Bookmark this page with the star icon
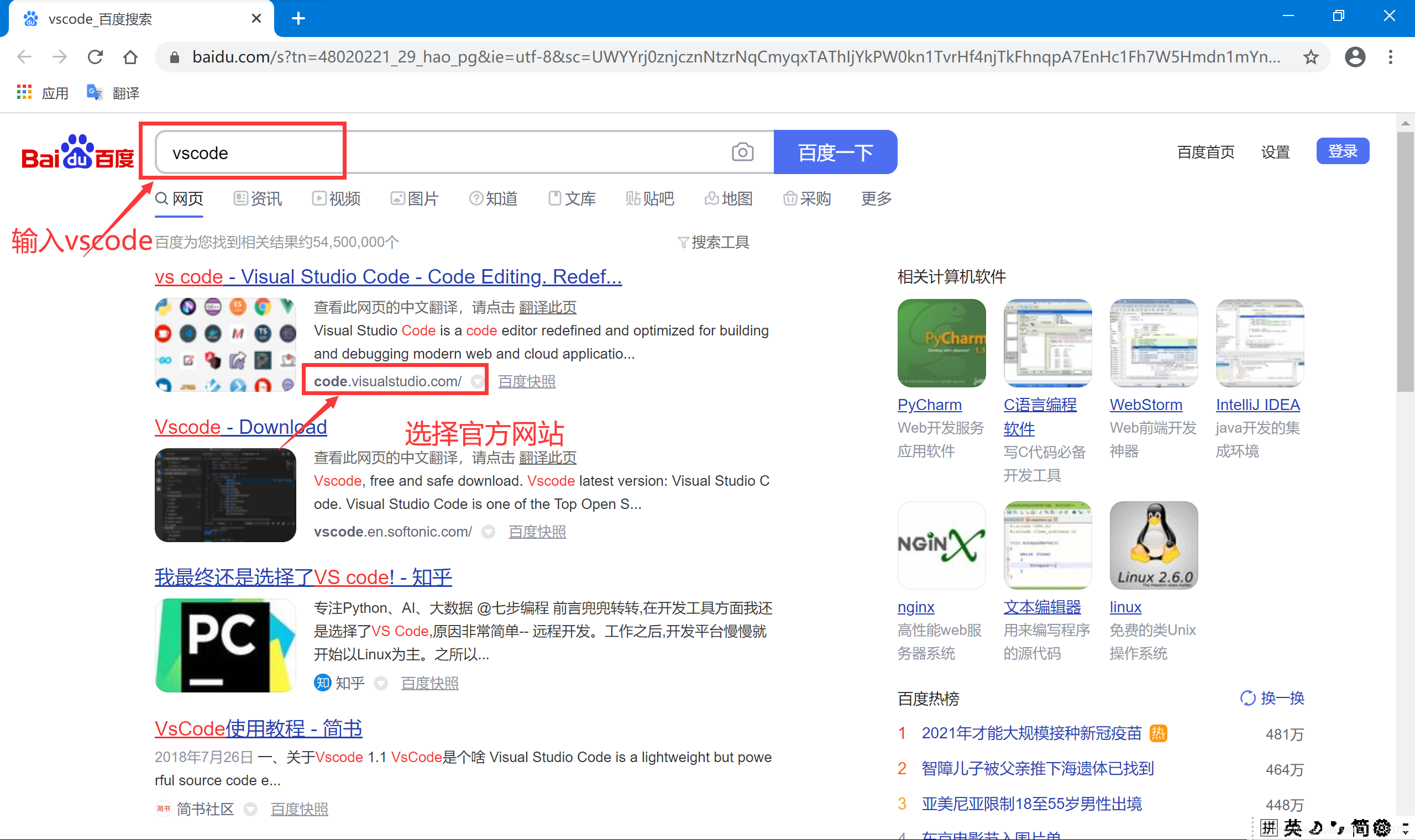This screenshot has width=1415, height=840. click(1311, 57)
